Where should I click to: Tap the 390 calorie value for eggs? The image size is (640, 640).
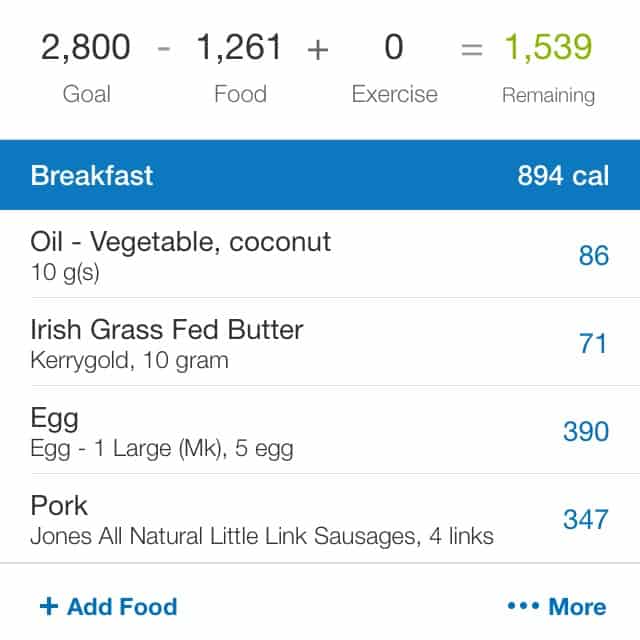click(x=586, y=431)
